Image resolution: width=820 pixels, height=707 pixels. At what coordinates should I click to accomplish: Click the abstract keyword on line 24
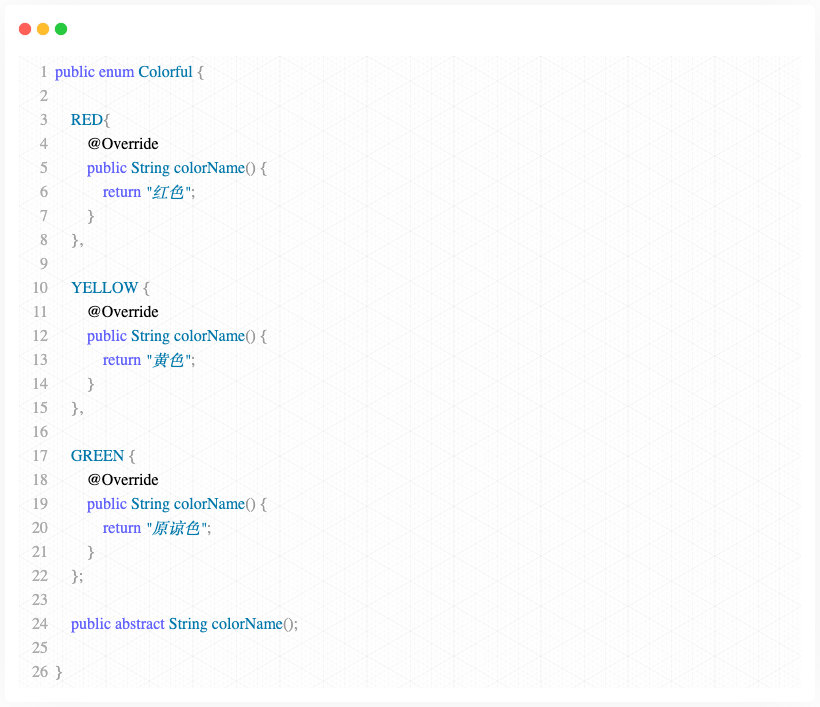click(x=140, y=624)
